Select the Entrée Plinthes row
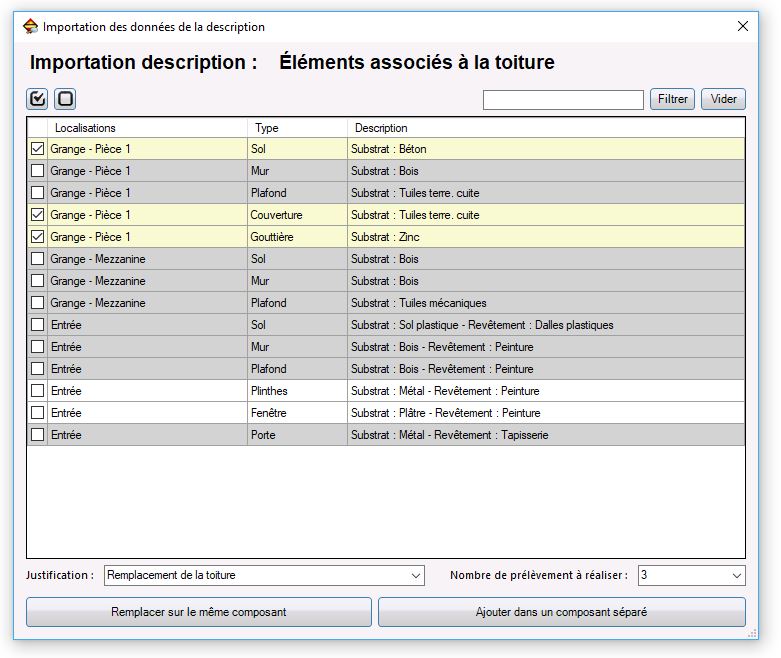 (x=386, y=391)
